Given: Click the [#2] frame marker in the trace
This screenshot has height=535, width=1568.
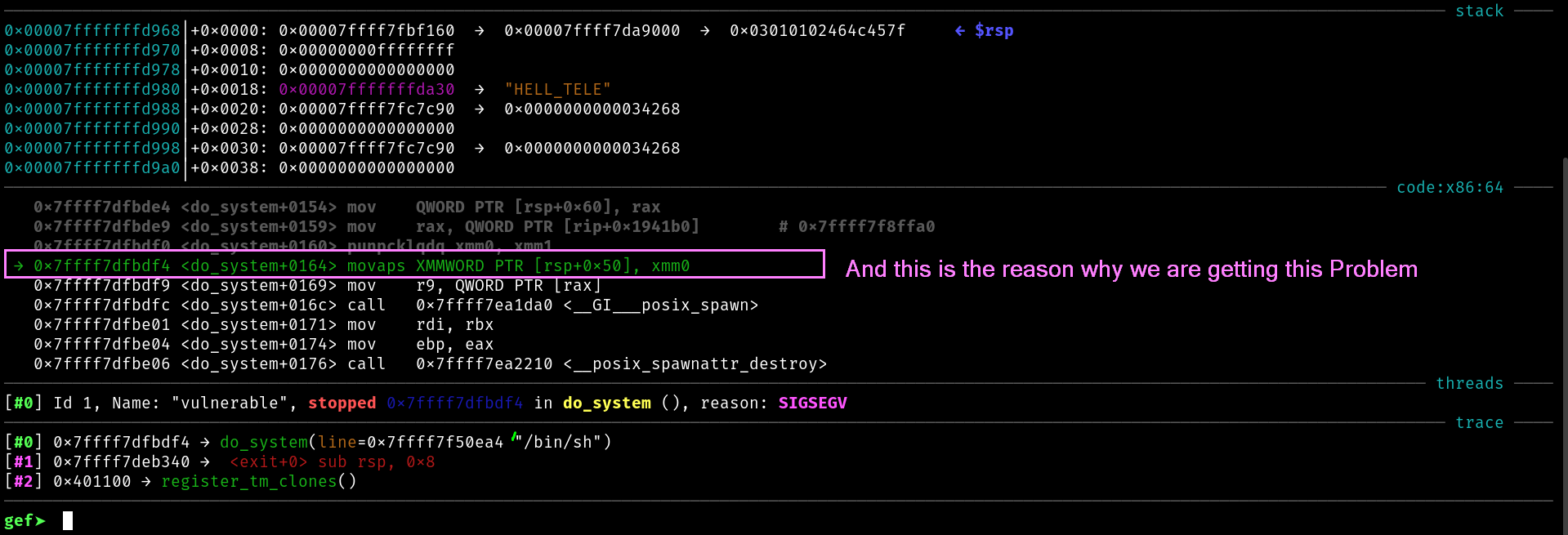Looking at the screenshot, I should coord(24,482).
